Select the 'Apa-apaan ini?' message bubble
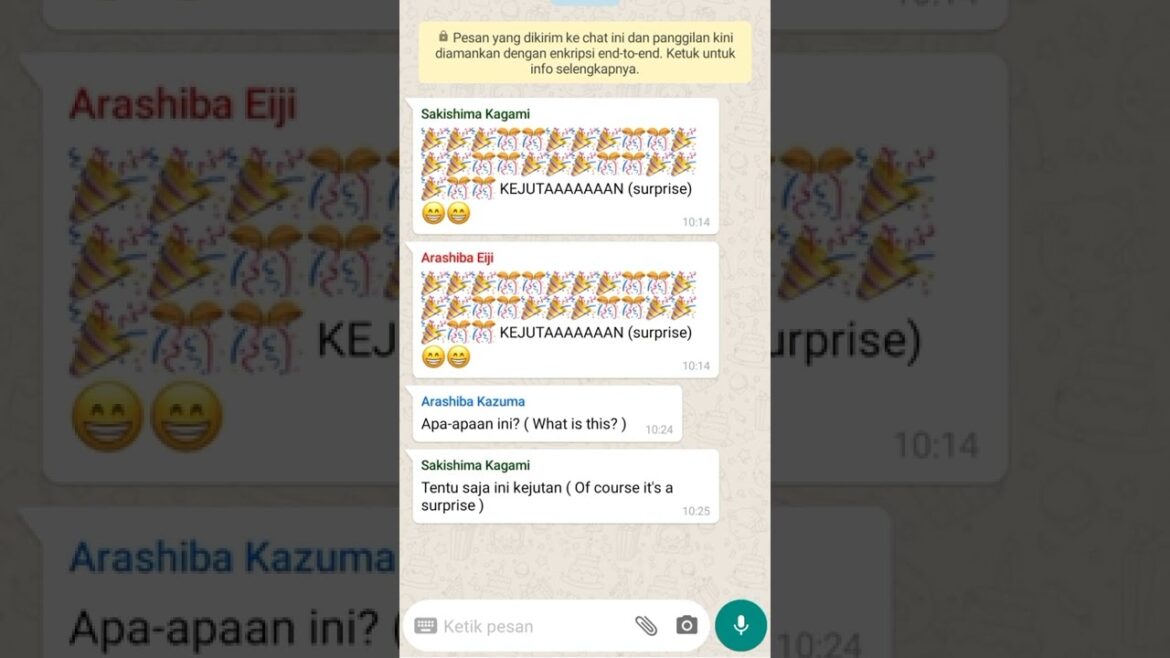This screenshot has height=658, width=1170. 547,414
